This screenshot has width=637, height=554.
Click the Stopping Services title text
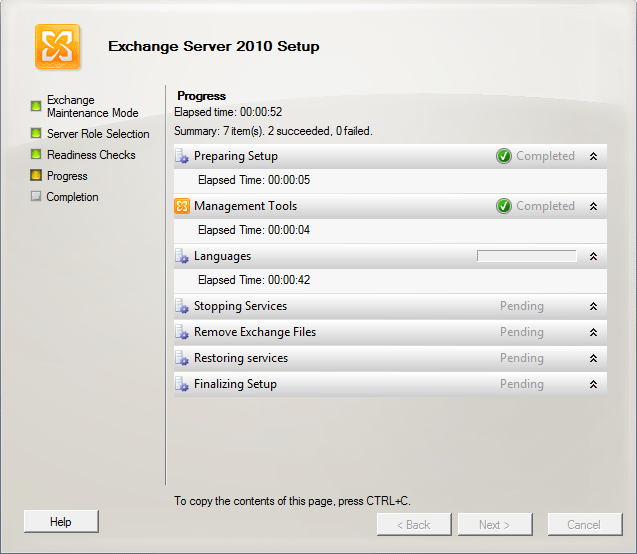[240, 306]
